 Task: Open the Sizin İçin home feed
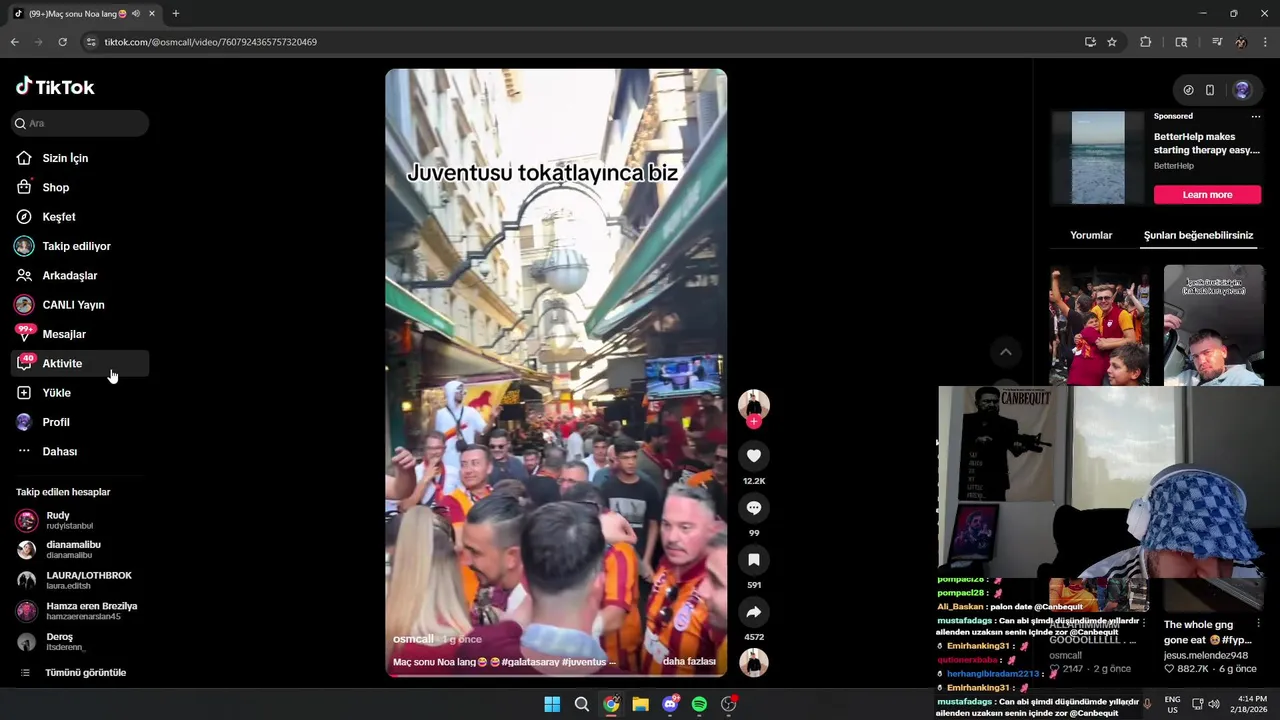tap(65, 158)
